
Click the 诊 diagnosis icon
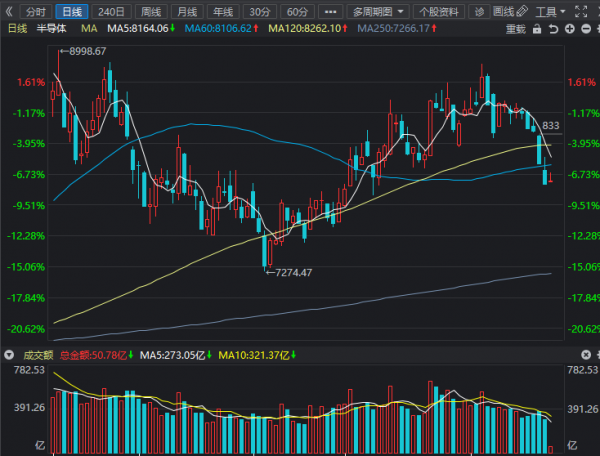tap(479, 11)
